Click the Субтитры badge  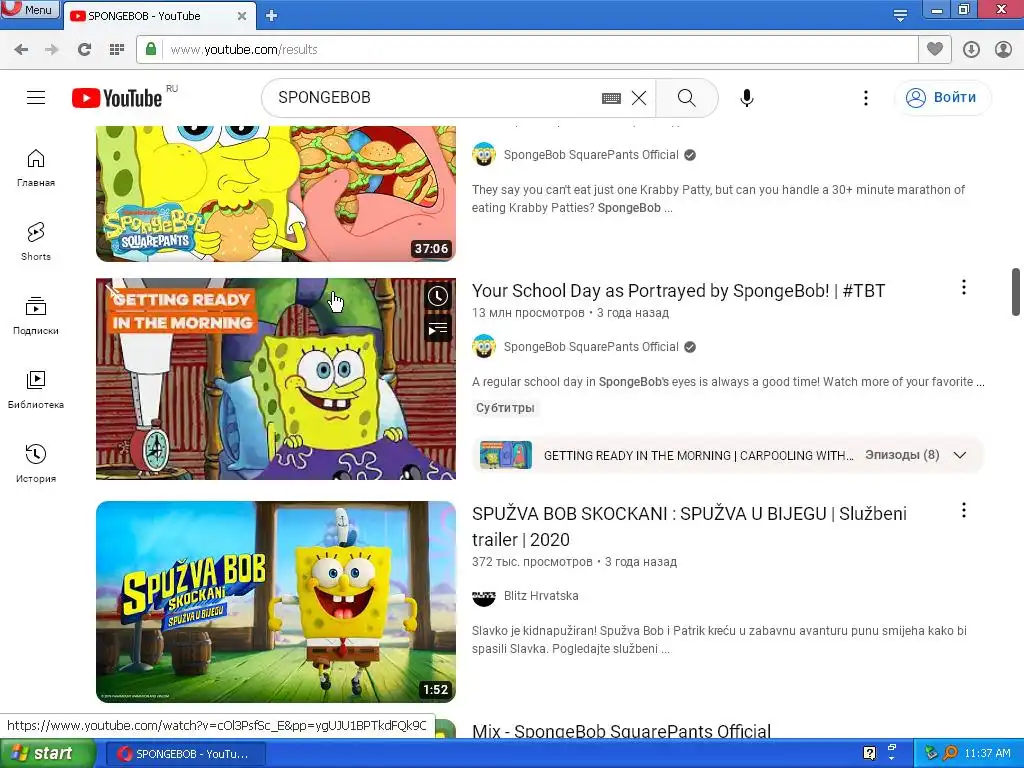(505, 408)
